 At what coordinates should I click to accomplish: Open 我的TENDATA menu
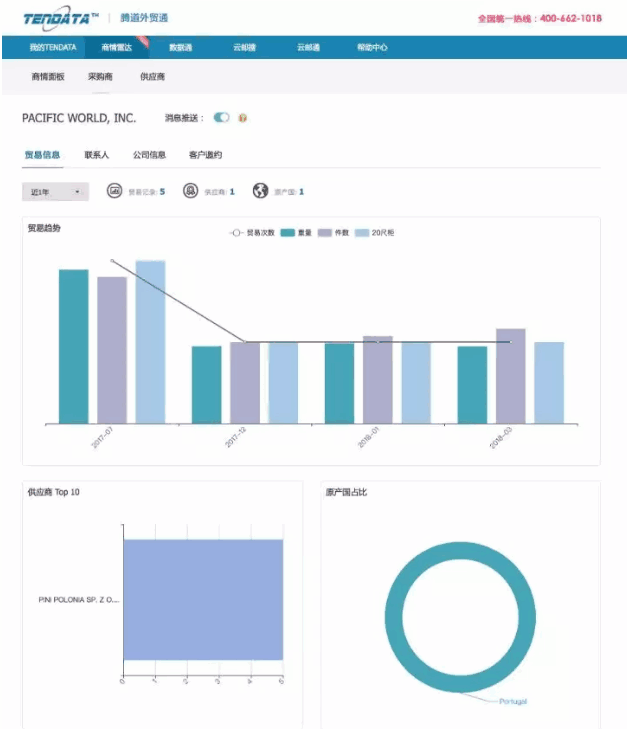point(52,47)
